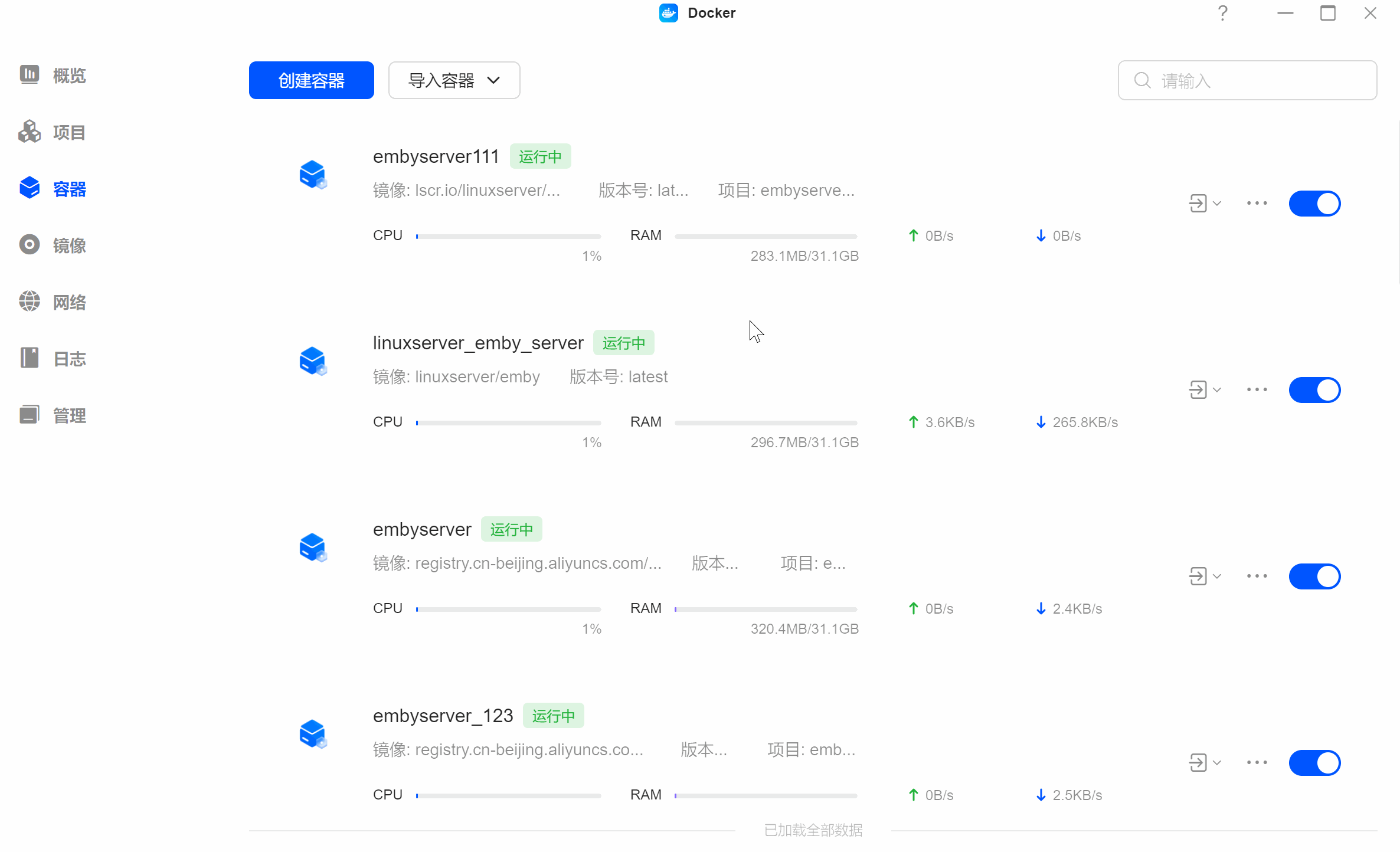
Task: Click 296.7MB/31.1GB memory value
Action: click(804, 443)
